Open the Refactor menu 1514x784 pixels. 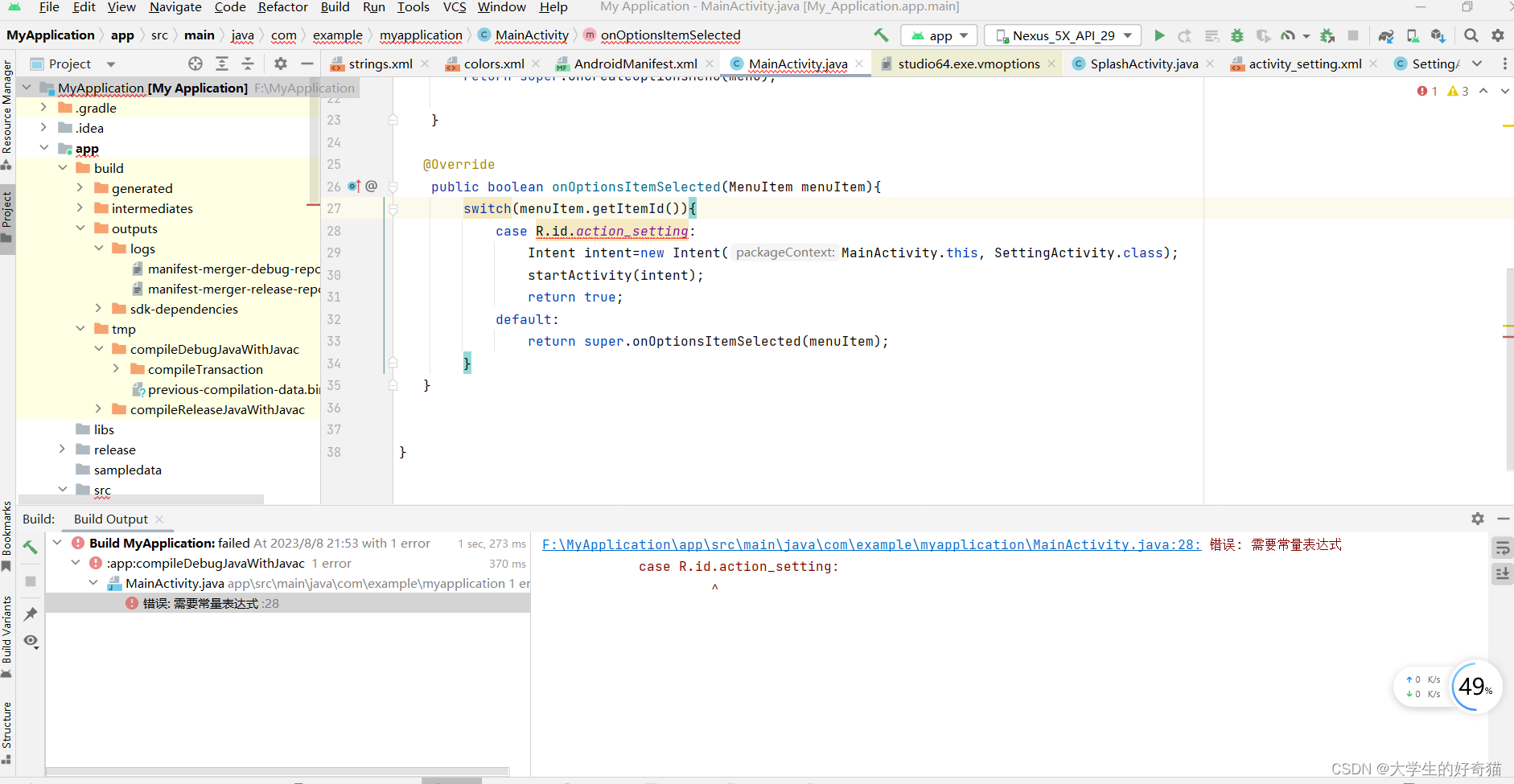click(282, 7)
